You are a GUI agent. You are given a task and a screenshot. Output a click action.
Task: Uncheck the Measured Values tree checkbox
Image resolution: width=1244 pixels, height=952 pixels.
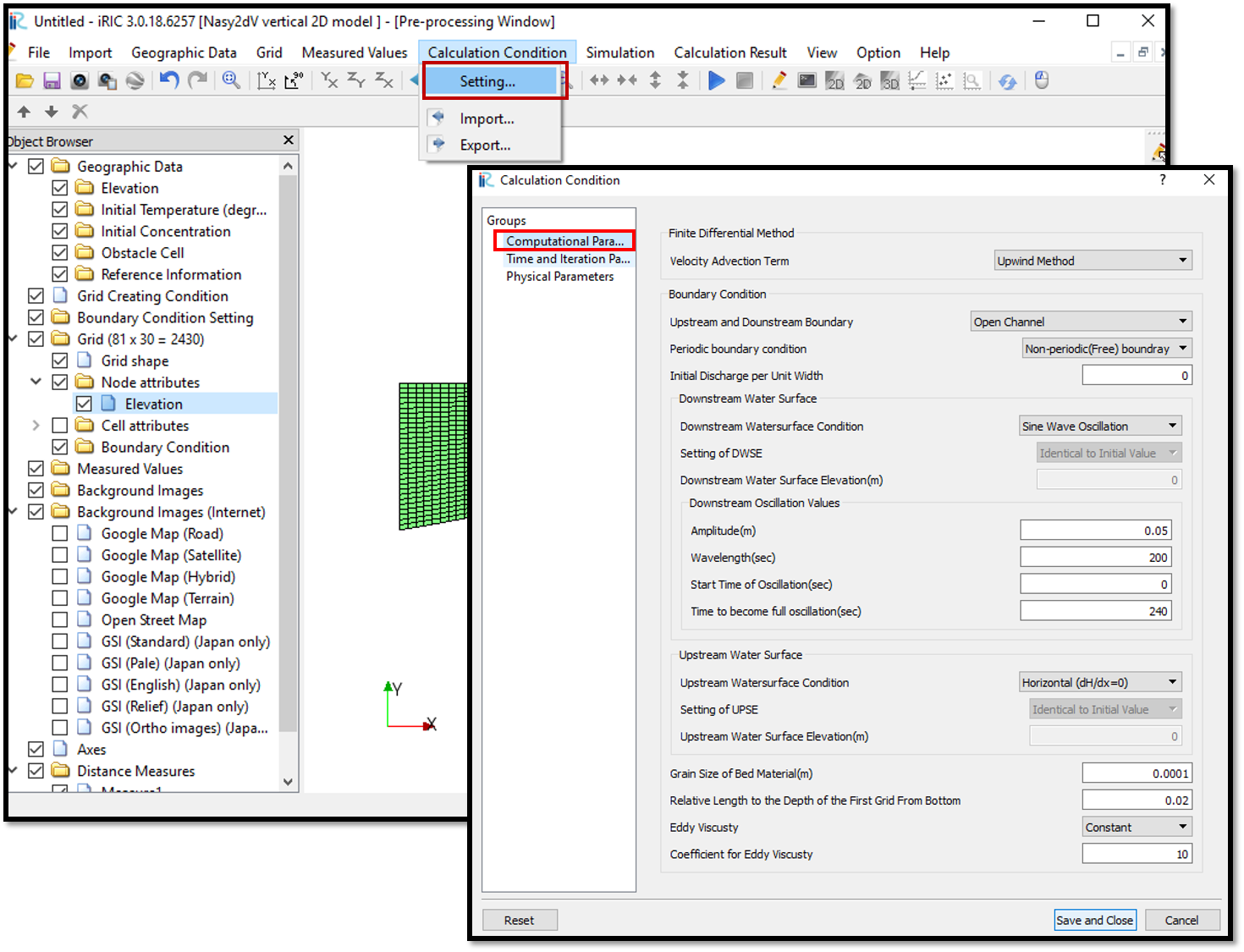[x=36, y=469]
